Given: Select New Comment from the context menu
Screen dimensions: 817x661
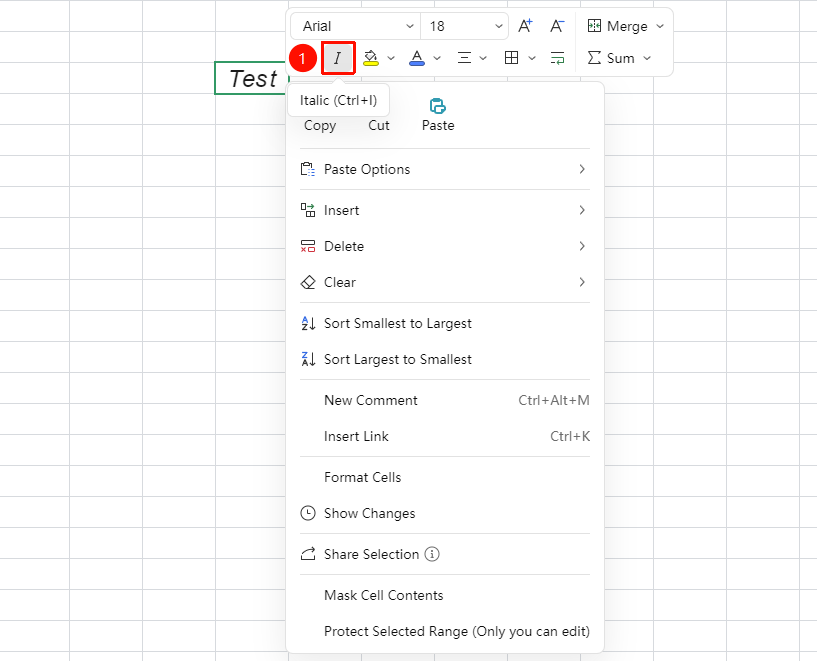Looking at the screenshot, I should pos(445,400).
